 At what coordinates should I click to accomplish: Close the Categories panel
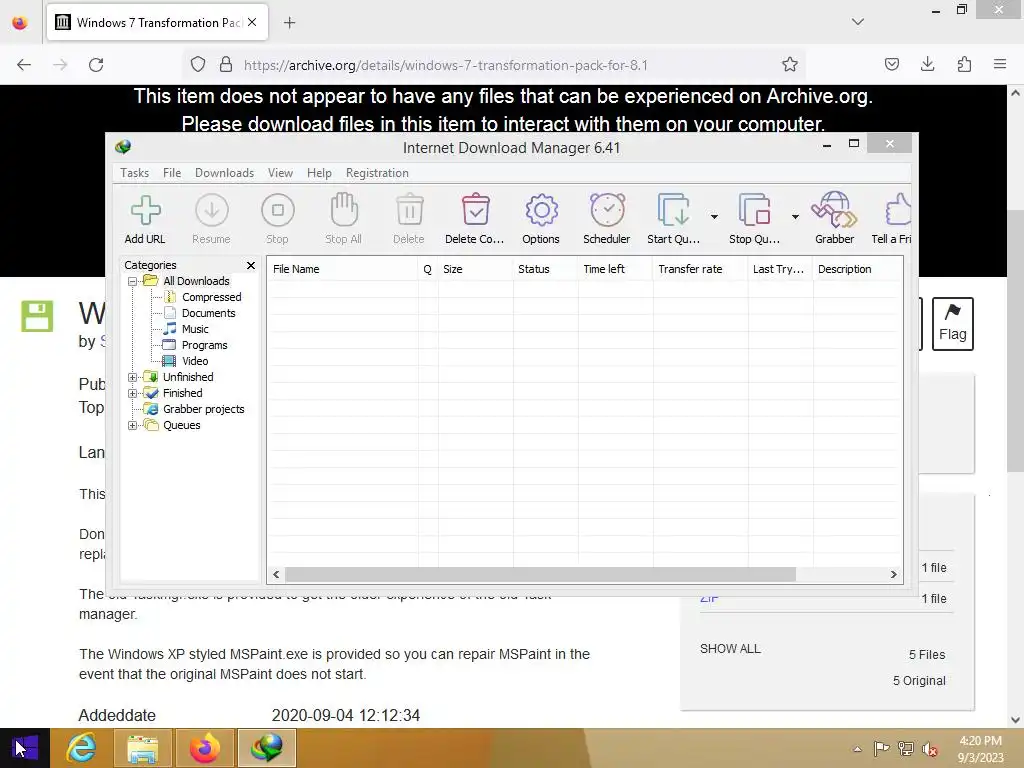point(251,265)
